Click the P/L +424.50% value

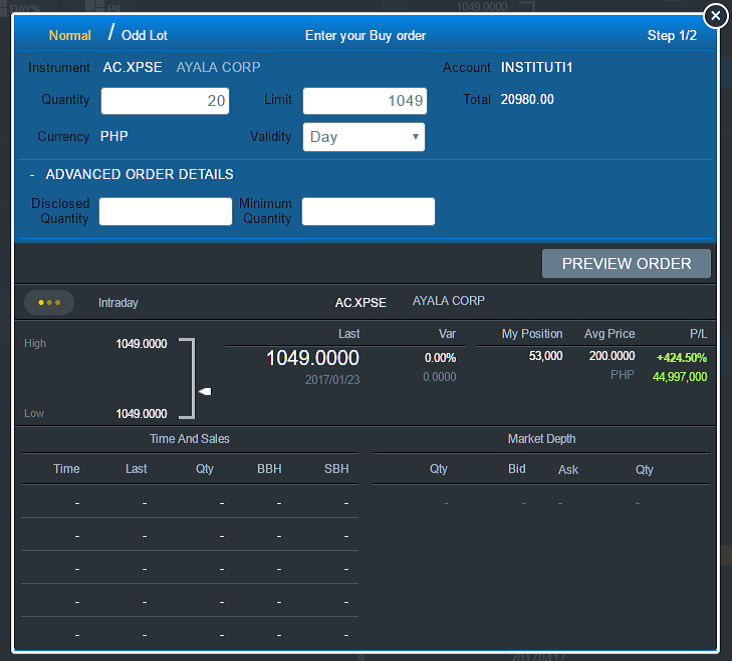point(682,358)
